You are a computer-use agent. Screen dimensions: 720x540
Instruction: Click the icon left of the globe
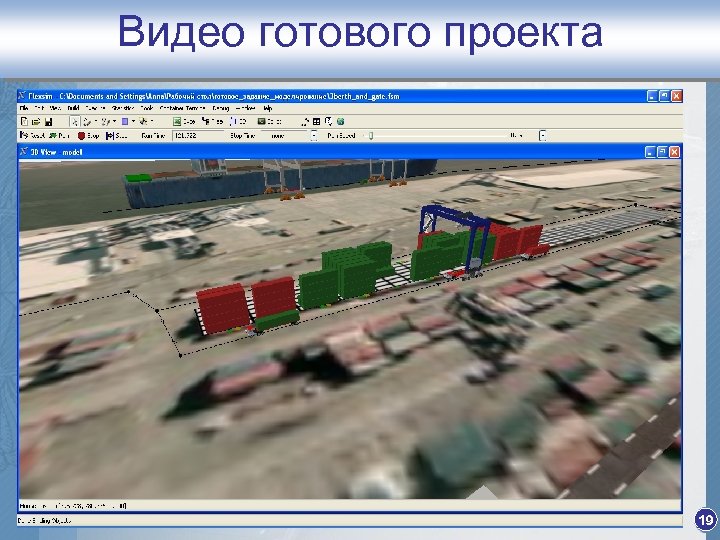[328, 122]
